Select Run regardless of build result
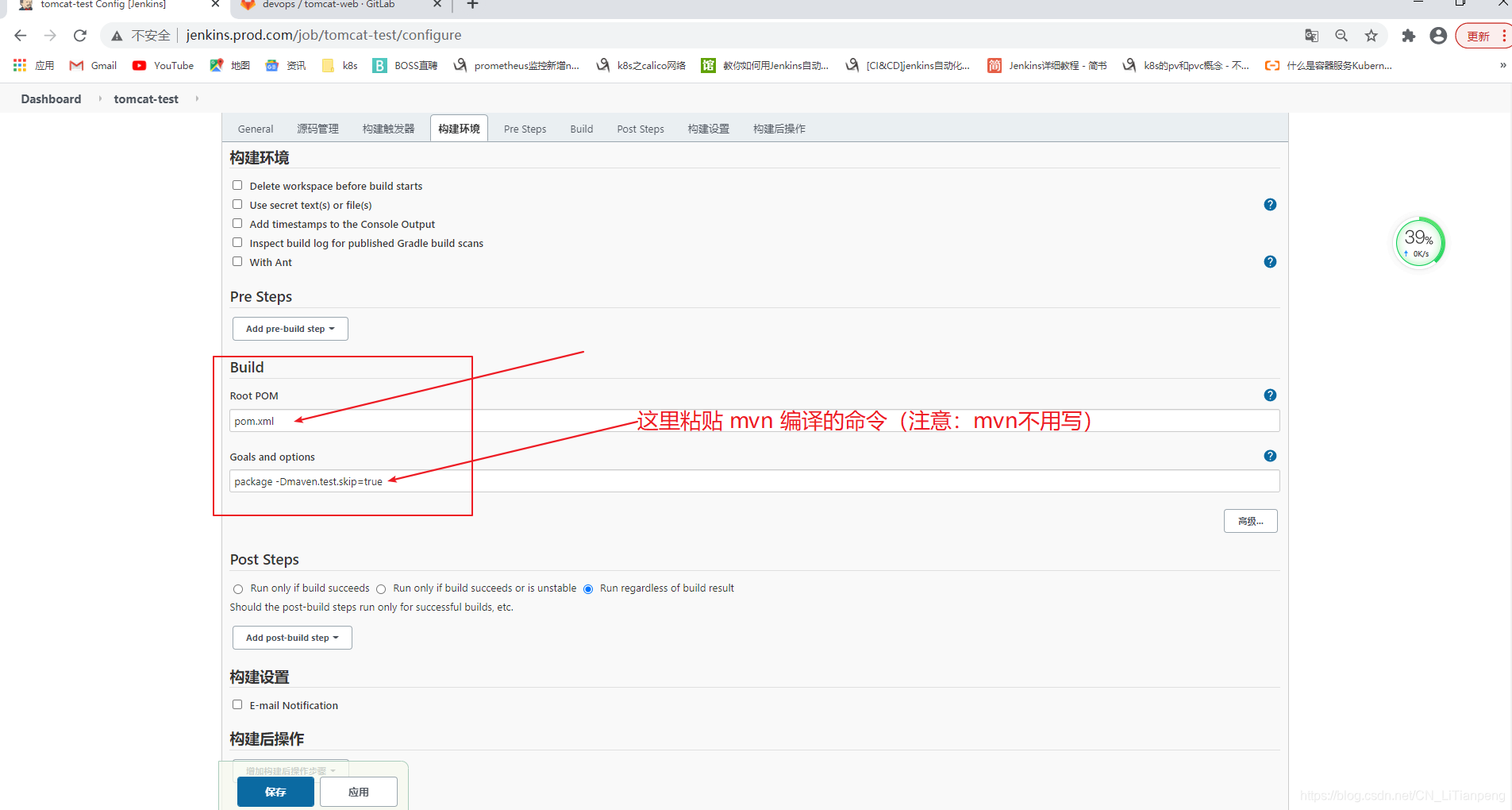 click(x=588, y=589)
